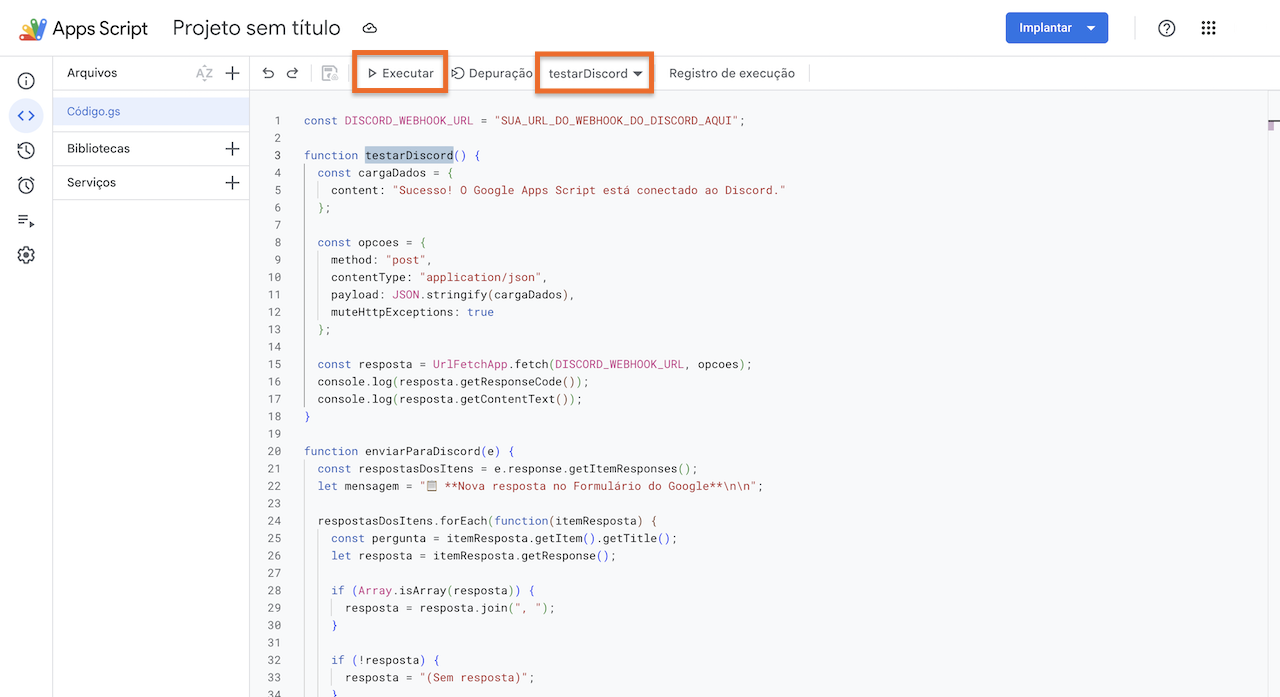This screenshot has width=1280, height=697.
Task: Click DISCORD_WEBHOOK_URL constant on line 1
Action: tap(409, 120)
